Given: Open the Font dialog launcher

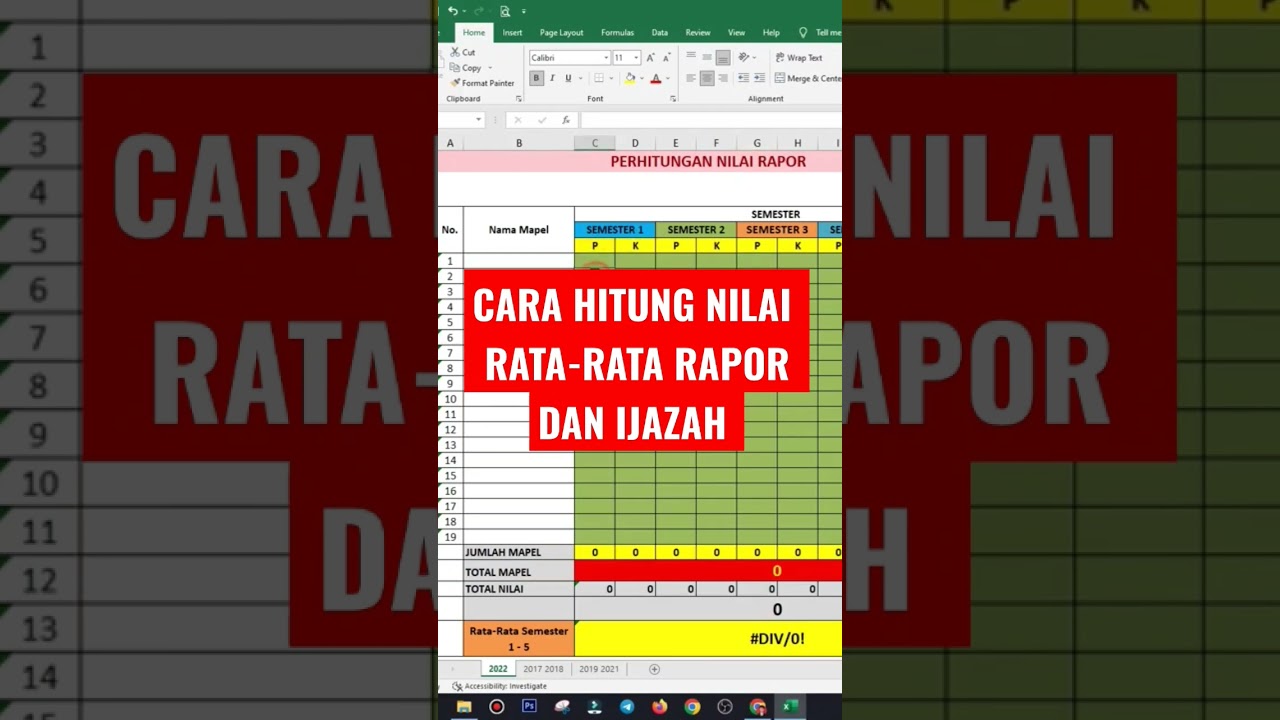Looking at the screenshot, I should (673, 99).
